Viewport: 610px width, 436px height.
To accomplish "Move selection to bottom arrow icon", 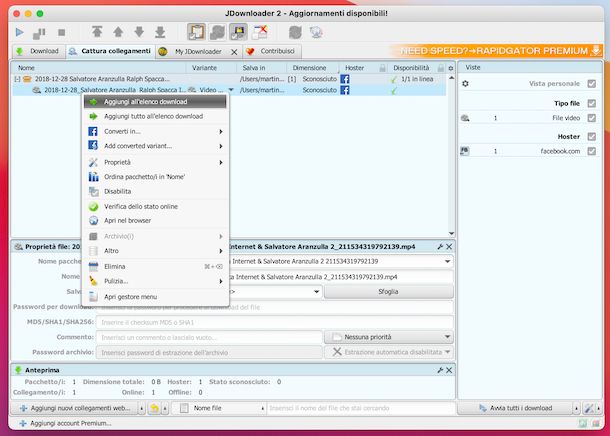I will [160, 32].
